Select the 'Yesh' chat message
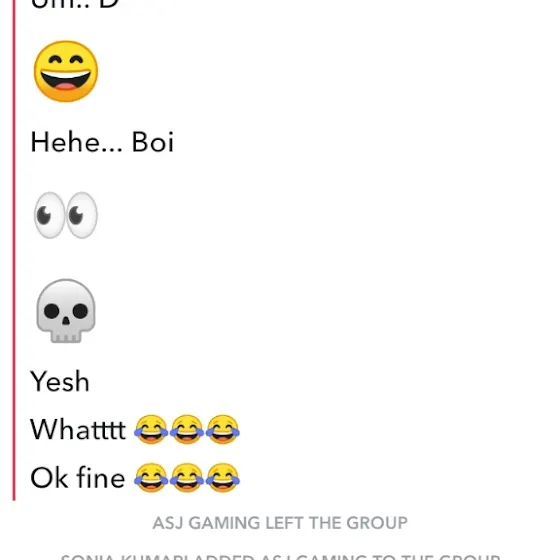This screenshot has width=560, height=560. coord(60,381)
